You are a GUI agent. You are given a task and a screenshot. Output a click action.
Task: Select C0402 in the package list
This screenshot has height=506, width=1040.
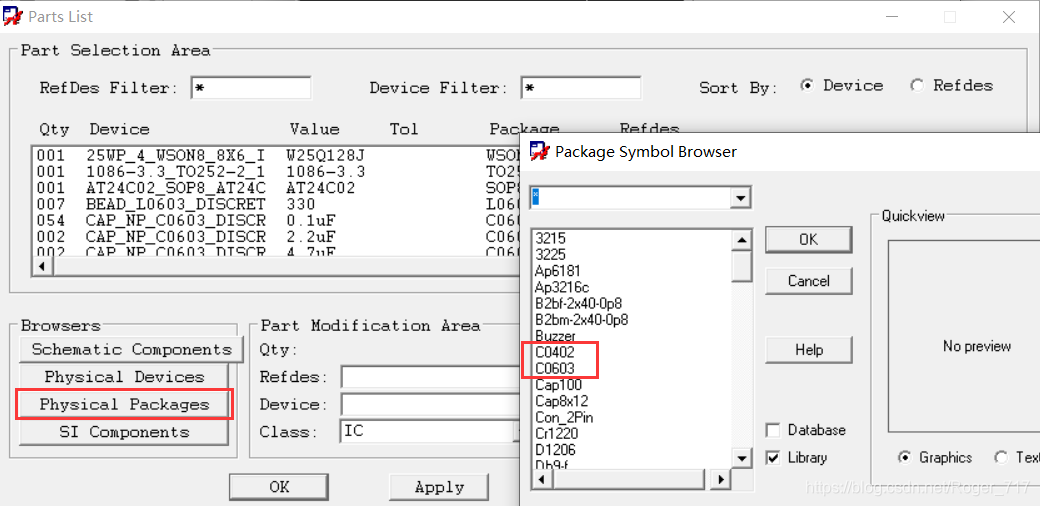[x=555, y=352]
